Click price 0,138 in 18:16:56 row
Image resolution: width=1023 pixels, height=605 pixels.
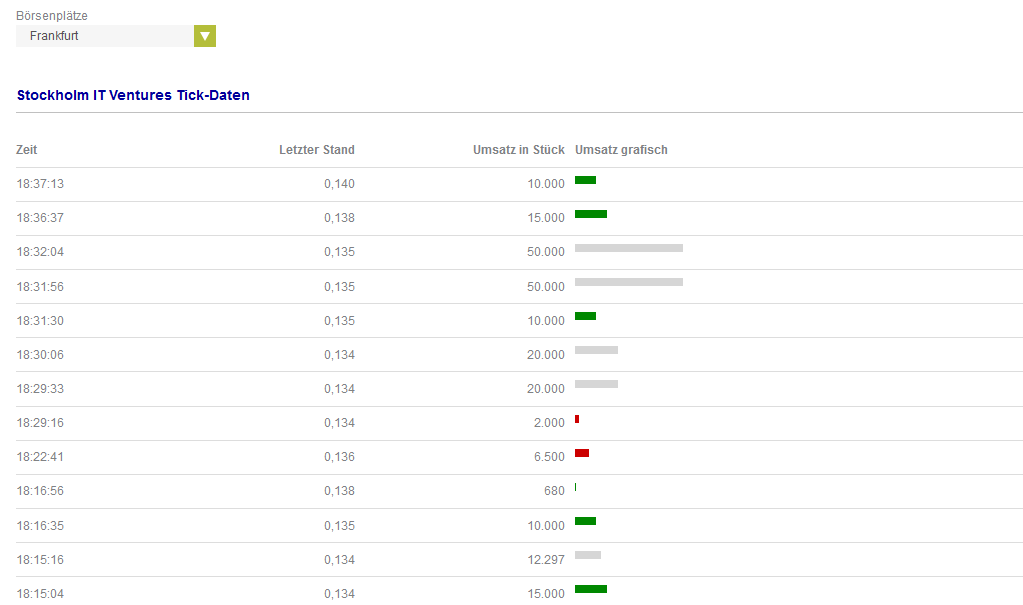(x=339, y=491)
